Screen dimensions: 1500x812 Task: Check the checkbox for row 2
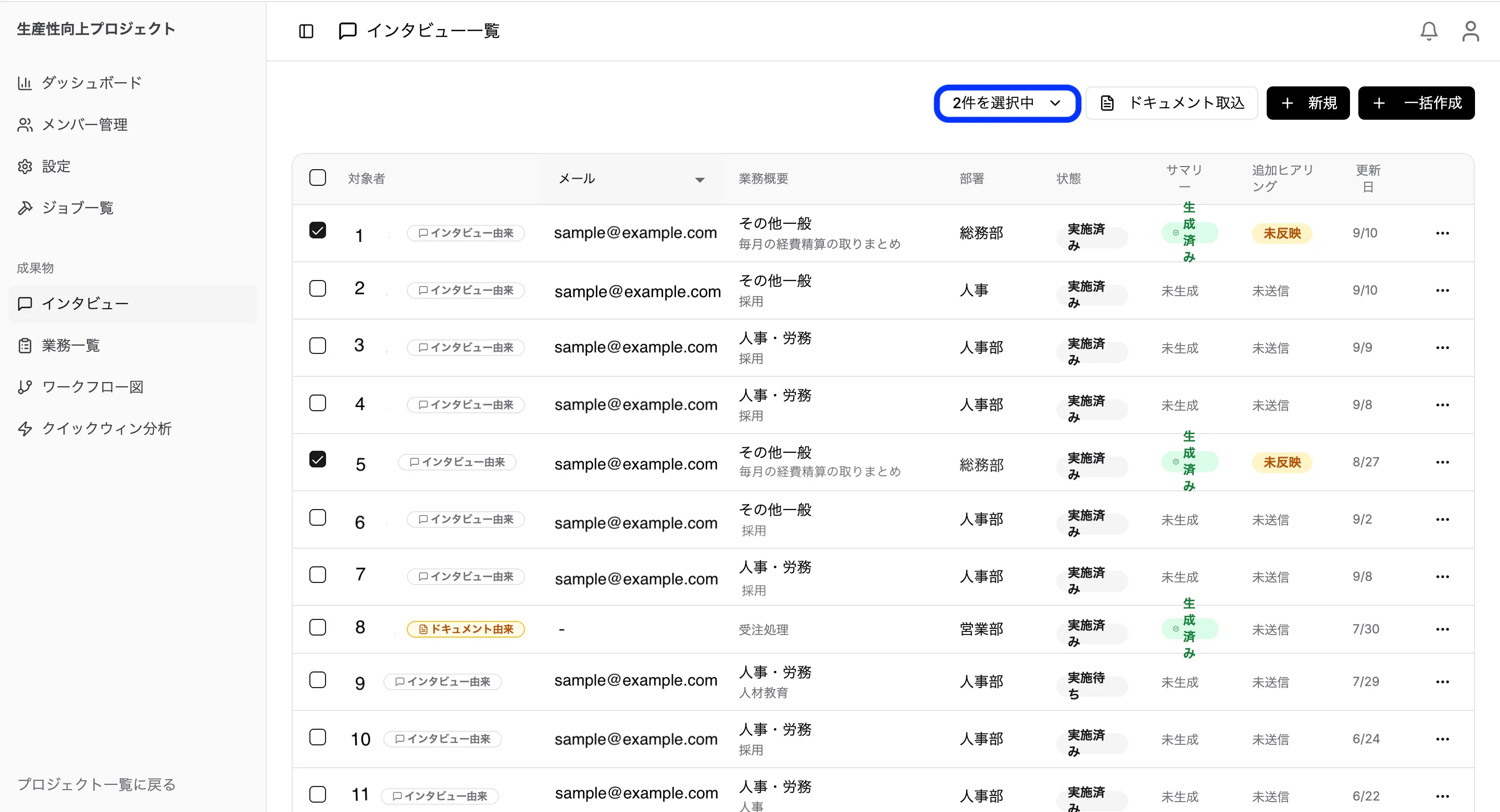[x=317, y=288]
